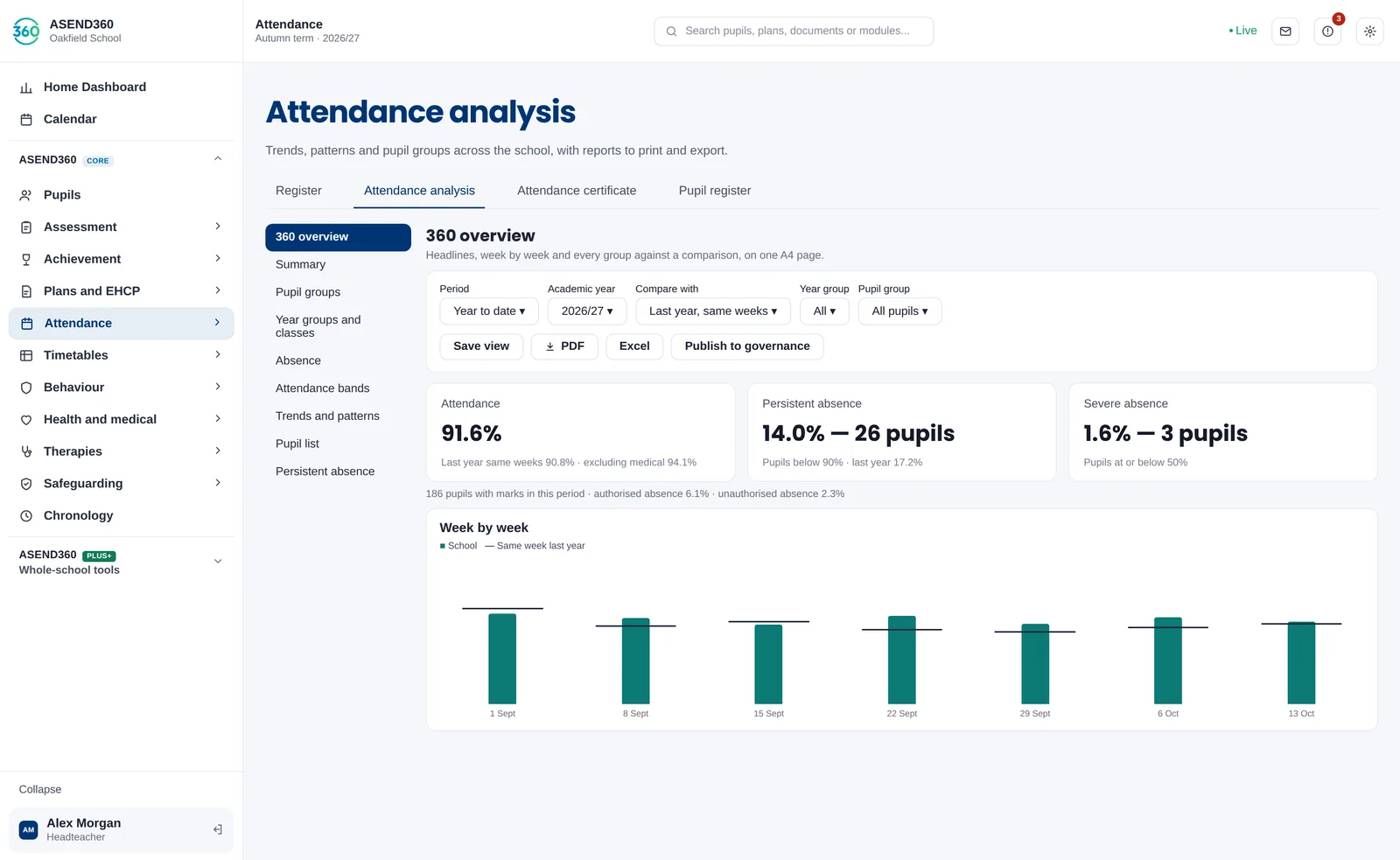
Task: Open the Pupil register tab
Action: (715, 191)
